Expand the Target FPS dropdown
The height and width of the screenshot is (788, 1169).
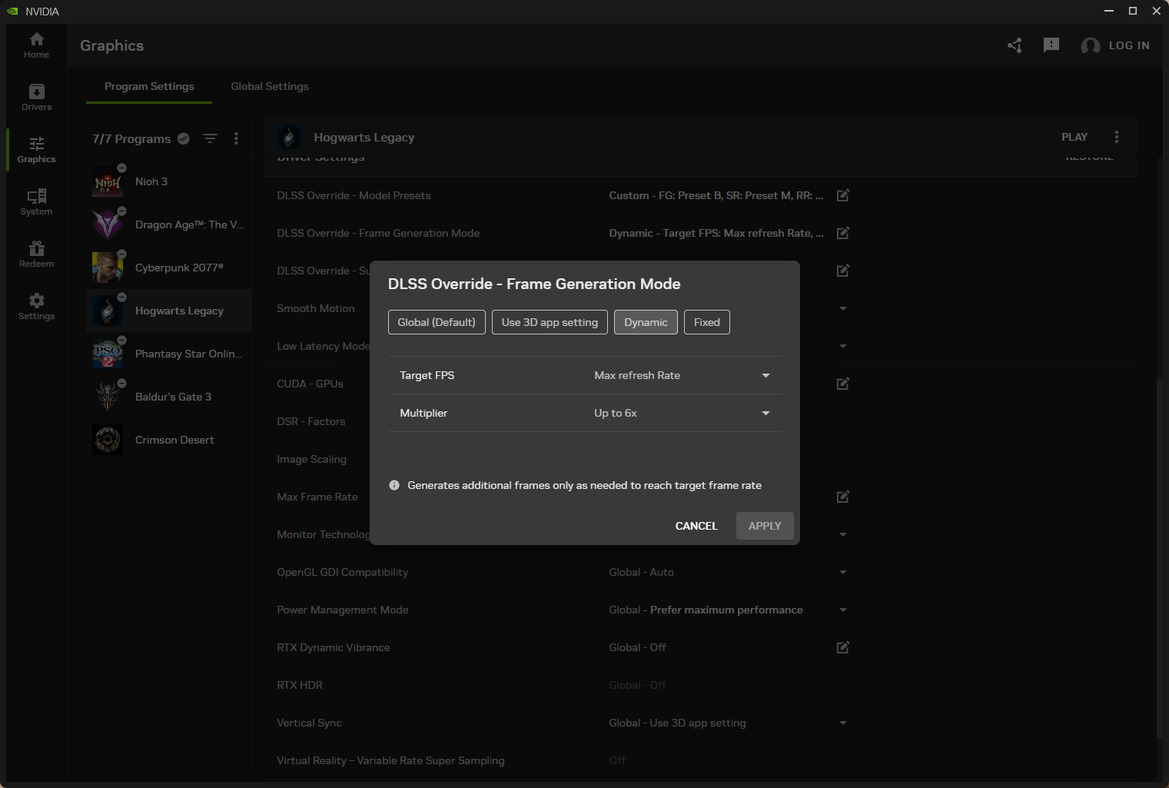[x=765, y=376]
